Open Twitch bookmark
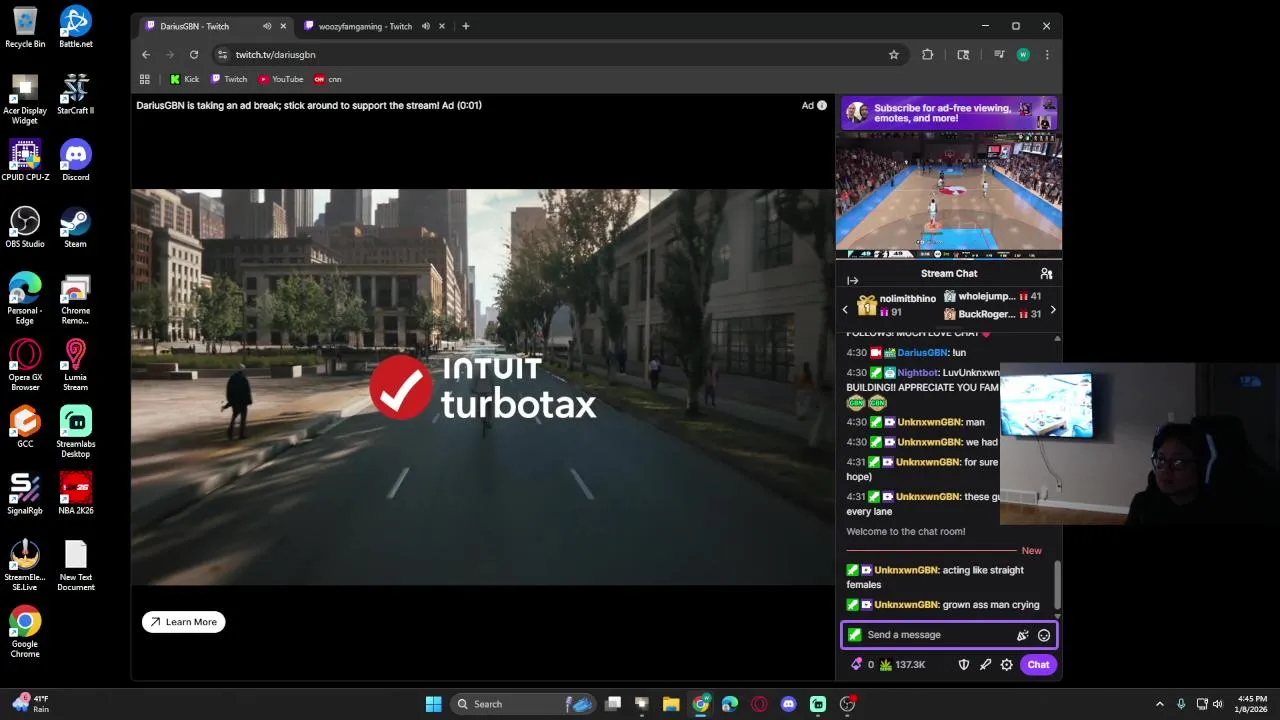Image resolution: width=1280 pixels, height=720 pixels. click(229, 79)
